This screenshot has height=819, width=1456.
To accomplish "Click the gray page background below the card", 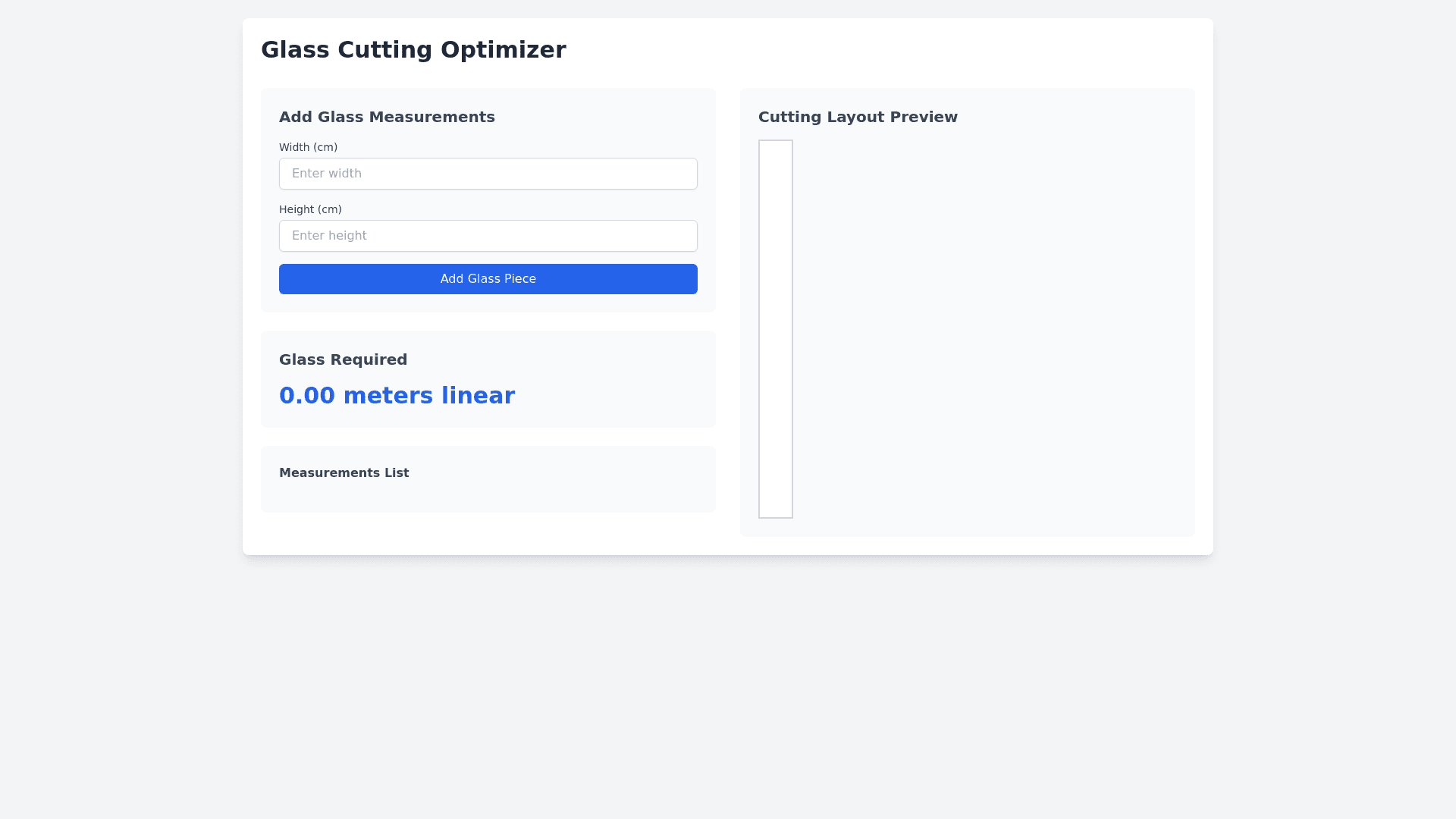I will click(x=728, y=682).
